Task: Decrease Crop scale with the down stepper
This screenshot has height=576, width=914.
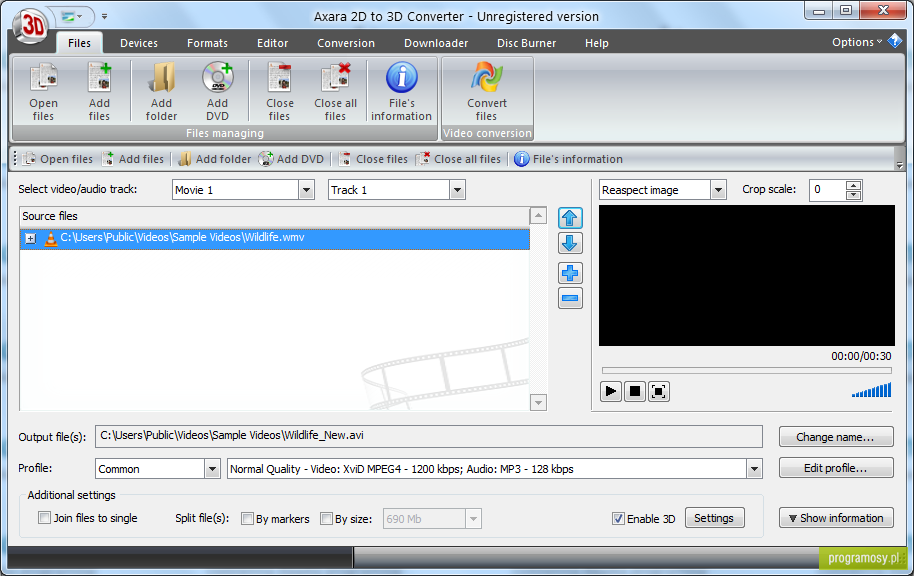Action: (853, 195)
